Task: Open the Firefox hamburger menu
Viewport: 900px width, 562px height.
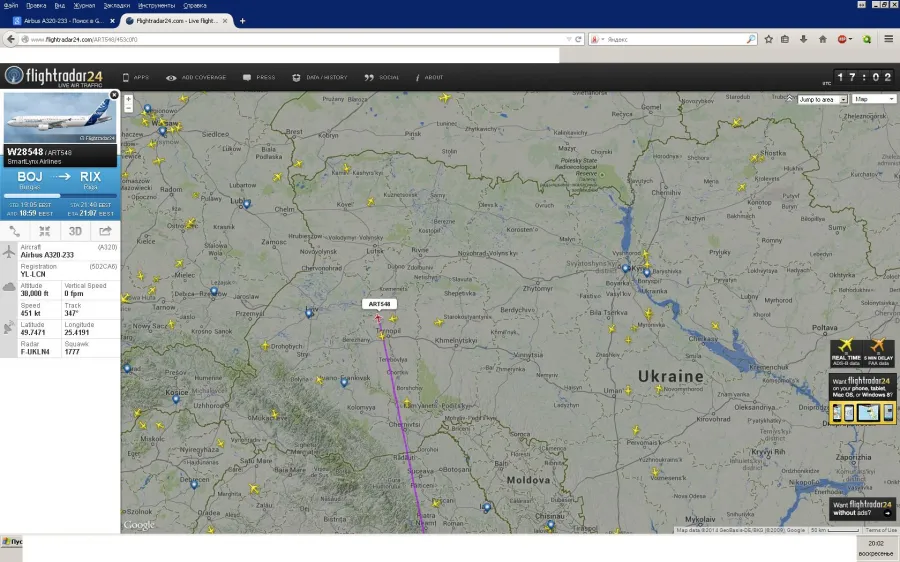Action: 889,39
